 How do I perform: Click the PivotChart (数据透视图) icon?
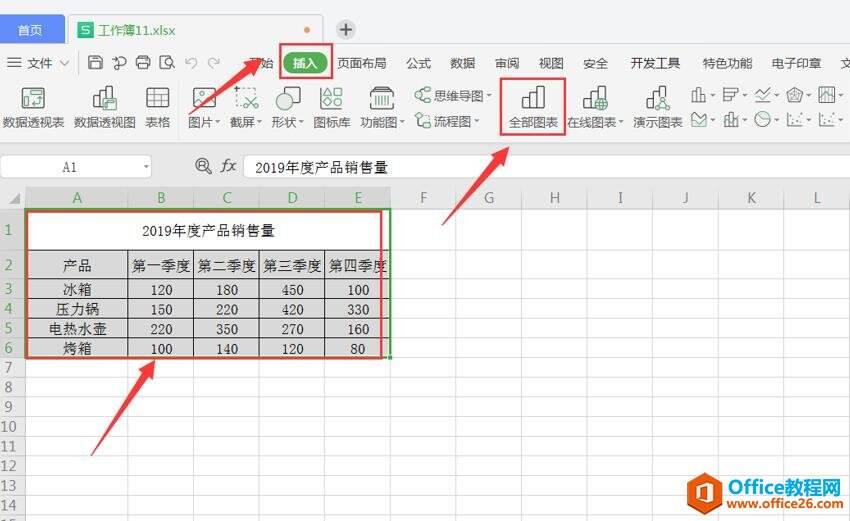click(x=104, y=99)
